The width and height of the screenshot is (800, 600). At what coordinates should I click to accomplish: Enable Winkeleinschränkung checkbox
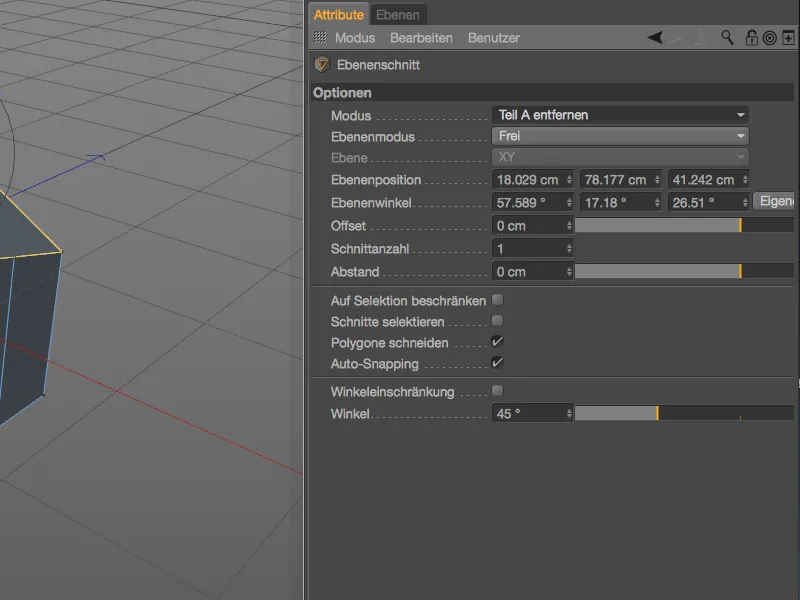(497, 391)
